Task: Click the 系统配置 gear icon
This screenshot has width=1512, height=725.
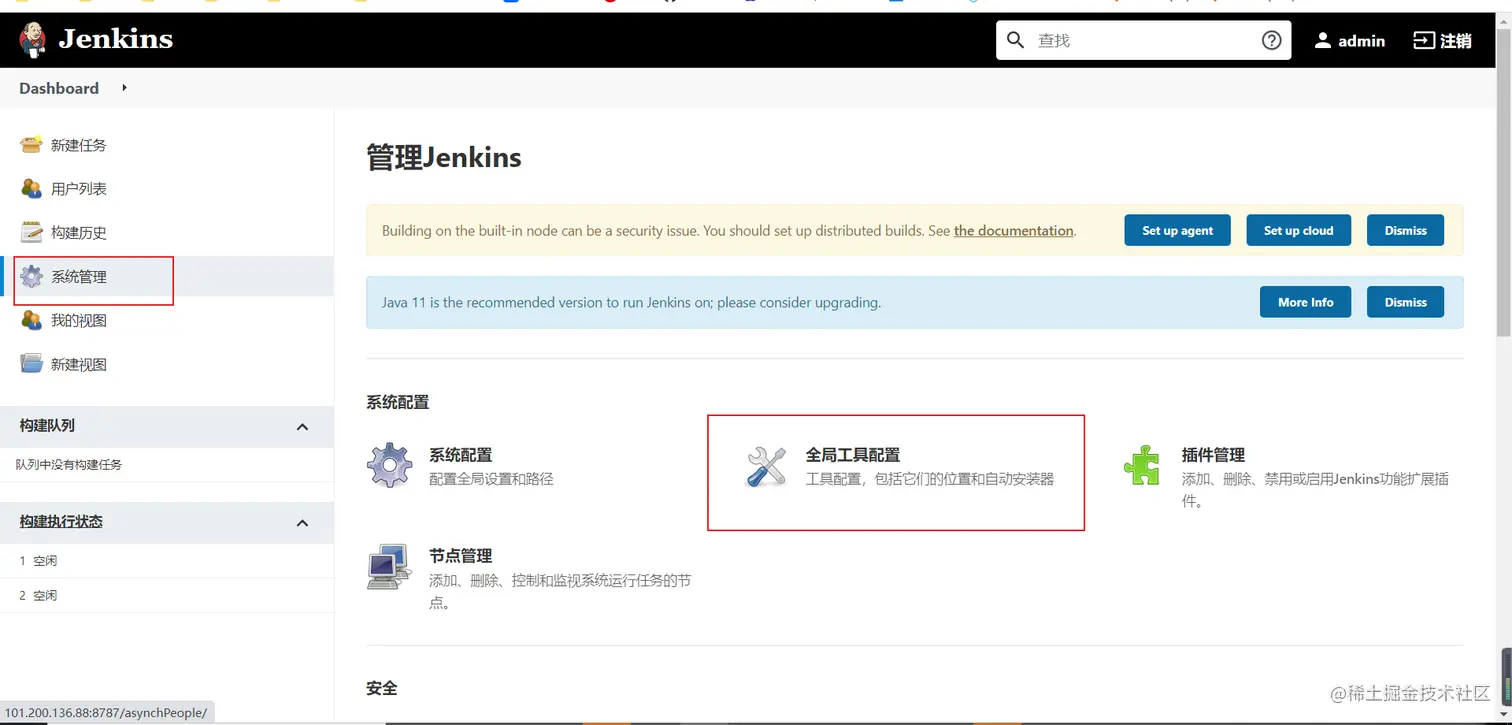Action: [389, 466]
